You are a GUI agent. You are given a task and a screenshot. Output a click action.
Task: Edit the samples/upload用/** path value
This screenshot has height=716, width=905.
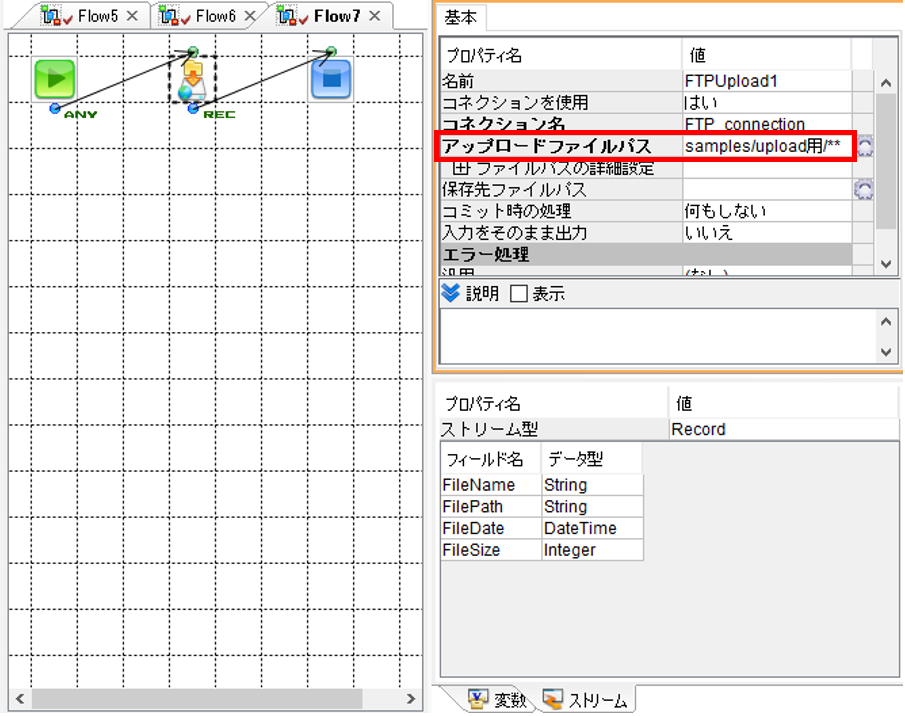pyautogui.click(x=766, y=147)
